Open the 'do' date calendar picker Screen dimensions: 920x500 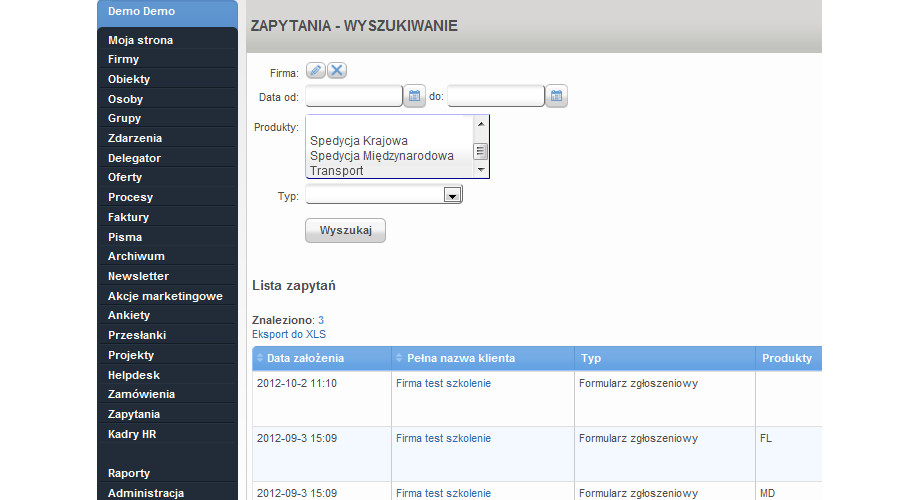tap(556, 96)
